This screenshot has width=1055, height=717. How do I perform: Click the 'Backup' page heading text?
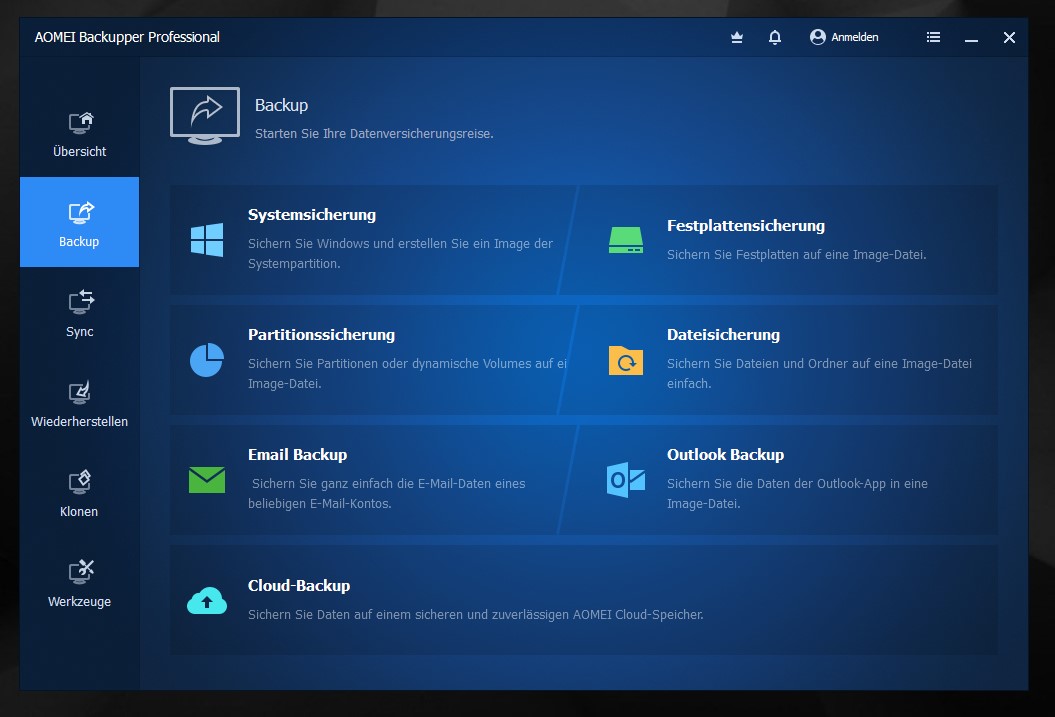click(x=281, y=106)
